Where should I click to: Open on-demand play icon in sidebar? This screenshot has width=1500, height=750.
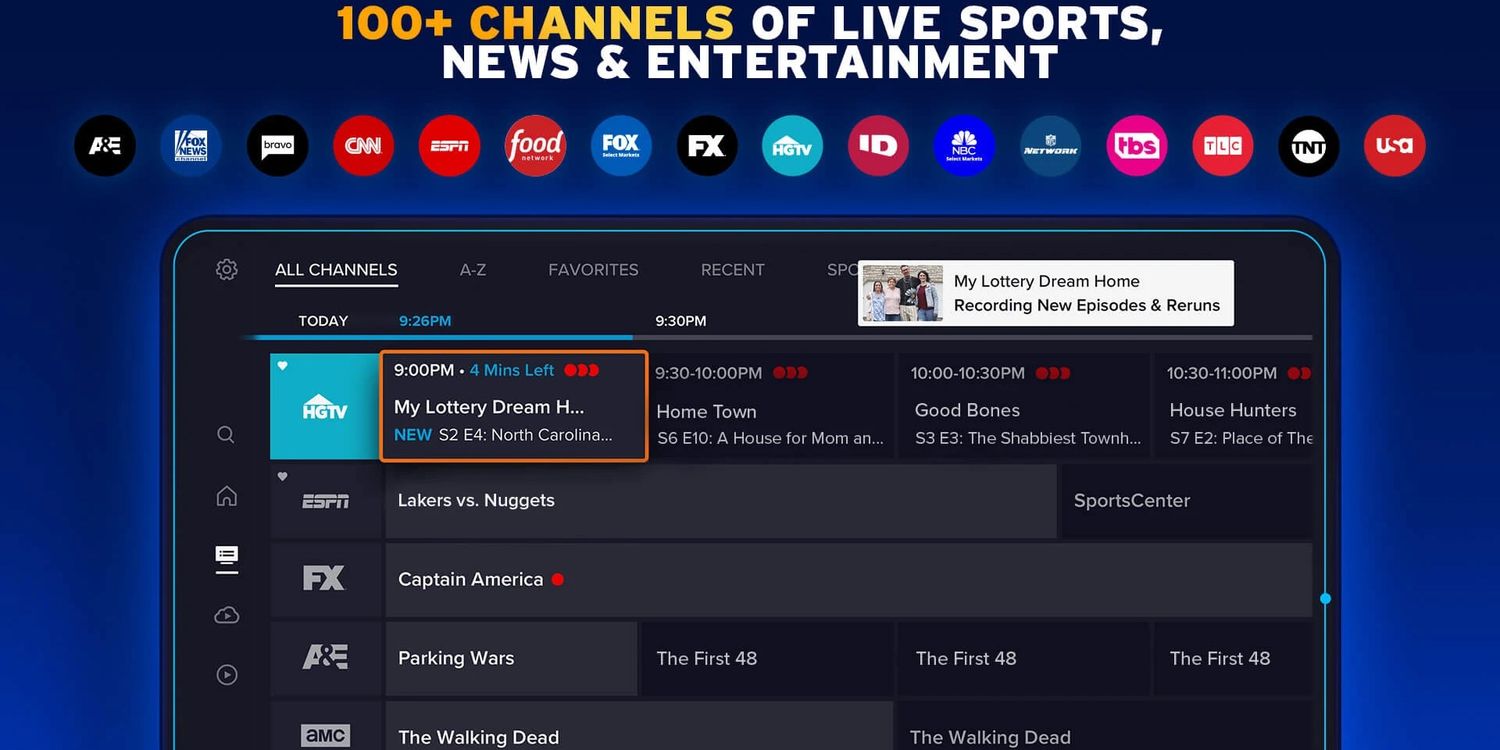227,675
